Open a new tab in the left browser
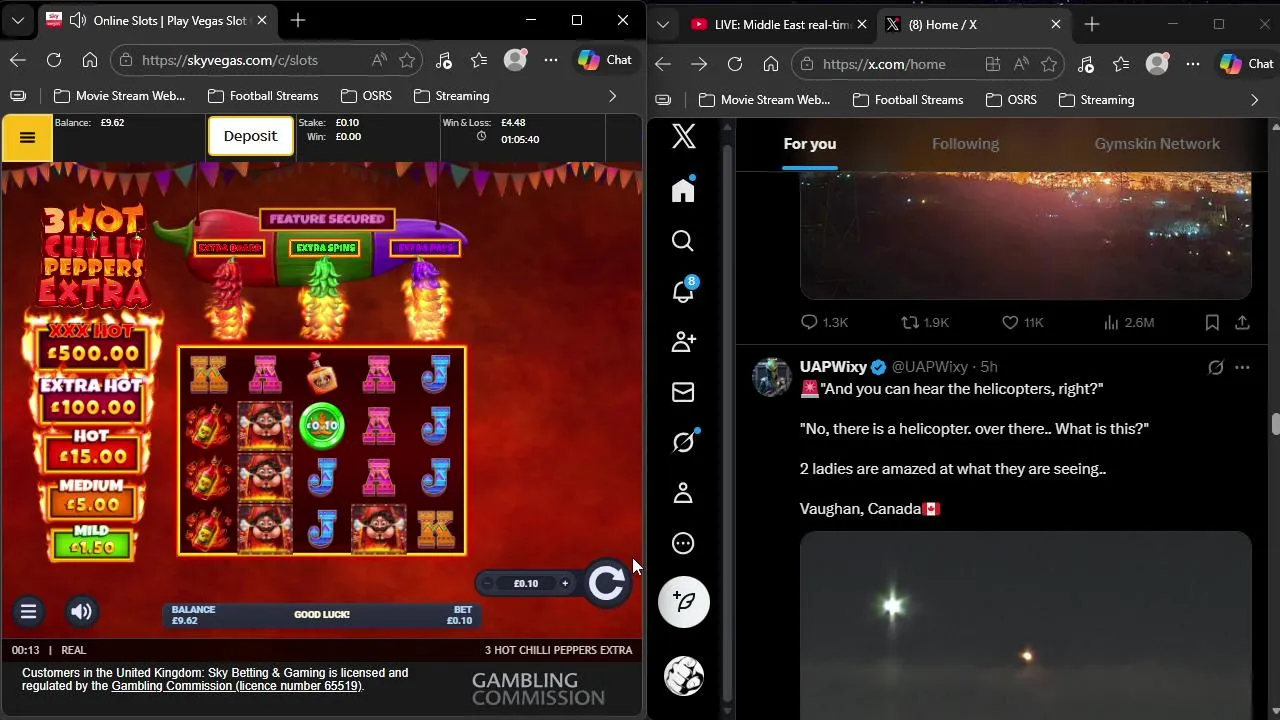Viewport: 1280px width, 720px height. 298,20
